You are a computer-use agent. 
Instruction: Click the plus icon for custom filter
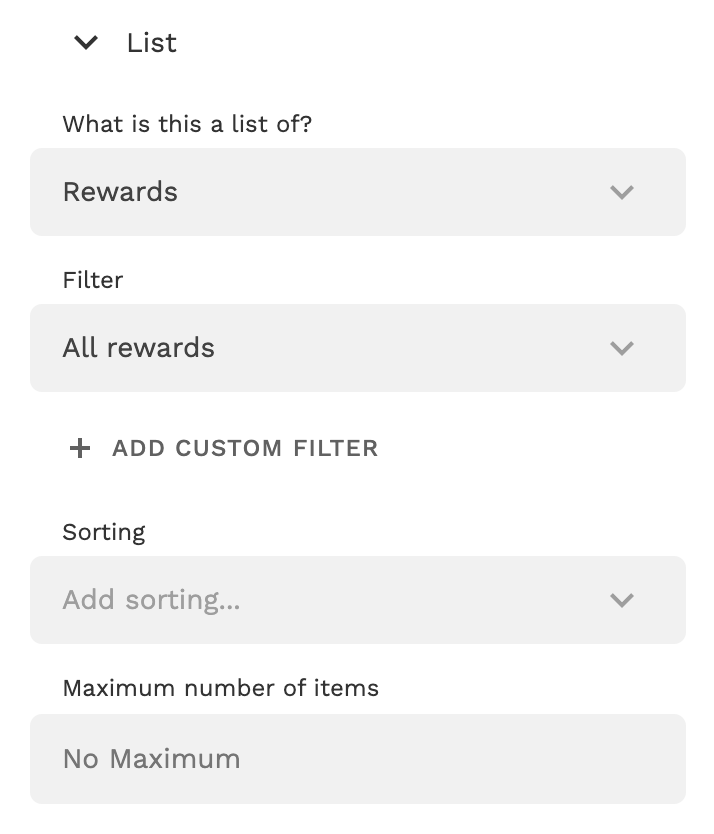(x=79, y=448)
